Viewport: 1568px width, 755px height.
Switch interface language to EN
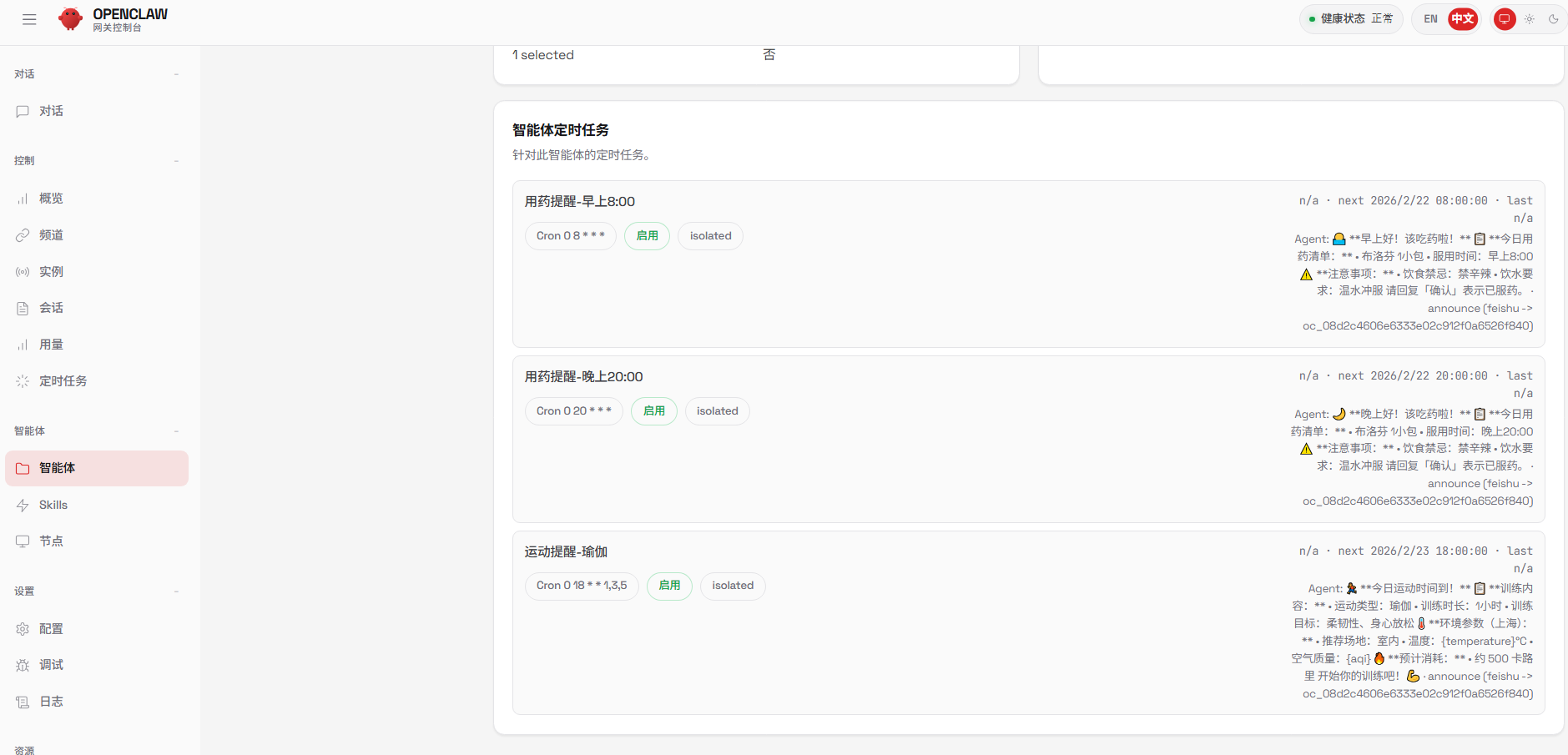(x=1430, y=19)
